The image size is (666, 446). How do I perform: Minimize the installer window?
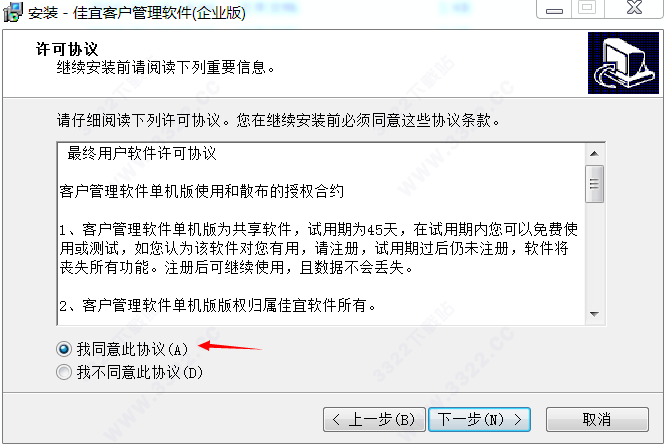(554, 8)
